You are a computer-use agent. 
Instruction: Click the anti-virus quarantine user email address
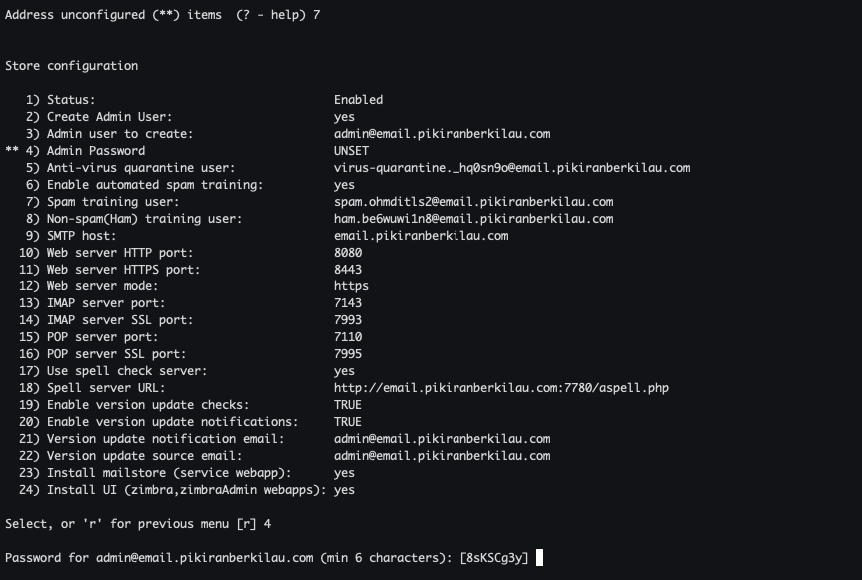(511, 168)
